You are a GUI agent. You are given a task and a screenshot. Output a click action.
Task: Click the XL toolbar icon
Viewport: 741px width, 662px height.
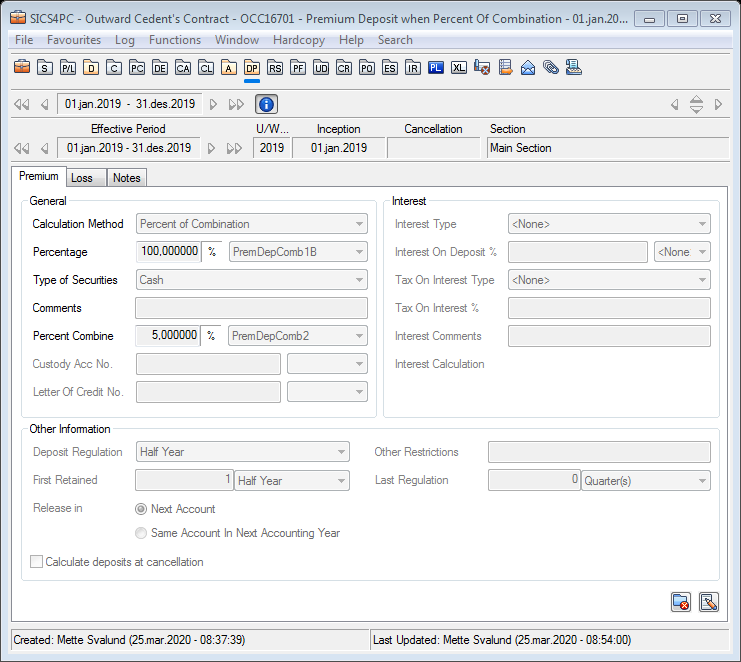[x=458, y=68]
